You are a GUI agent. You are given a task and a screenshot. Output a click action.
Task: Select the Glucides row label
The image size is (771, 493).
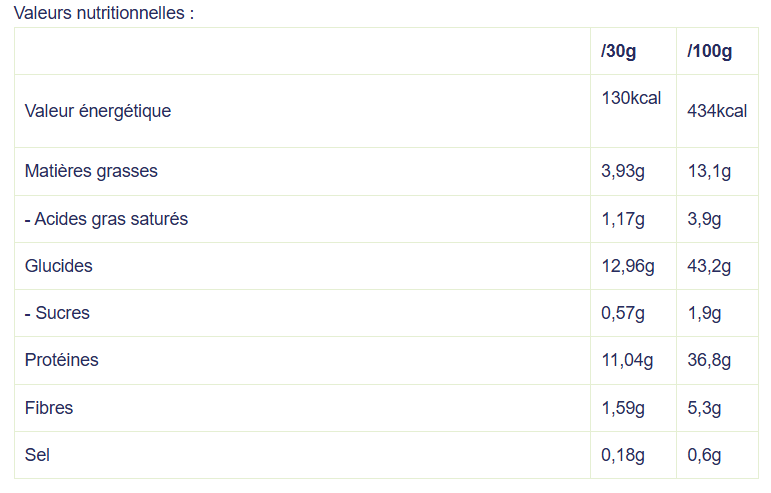59,266
